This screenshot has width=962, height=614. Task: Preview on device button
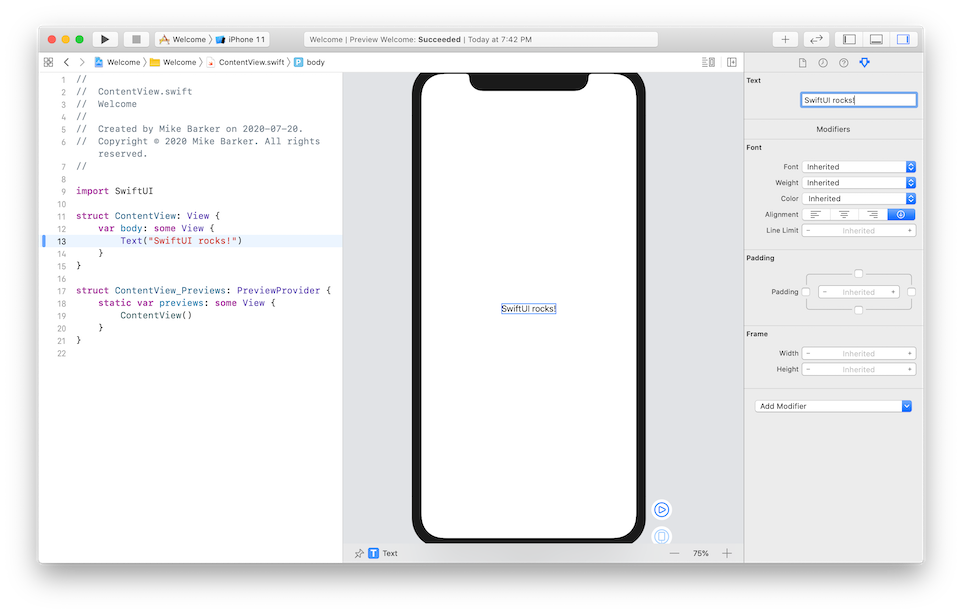pos(661,536)
